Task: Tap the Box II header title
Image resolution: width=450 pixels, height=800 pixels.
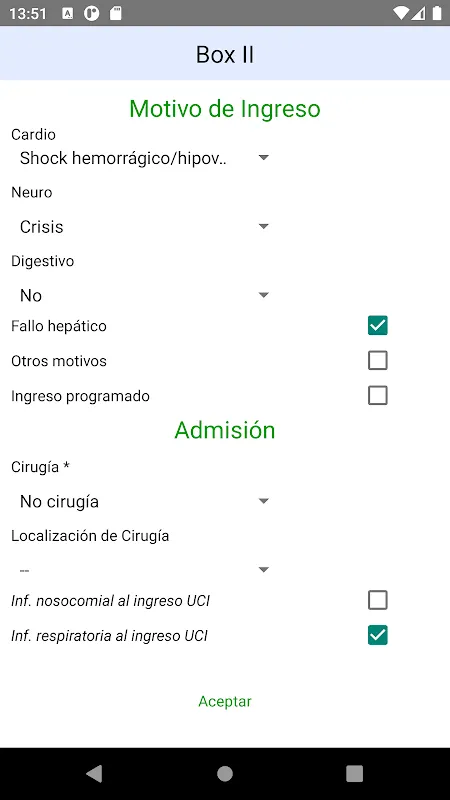Action: tap(225, 55)
